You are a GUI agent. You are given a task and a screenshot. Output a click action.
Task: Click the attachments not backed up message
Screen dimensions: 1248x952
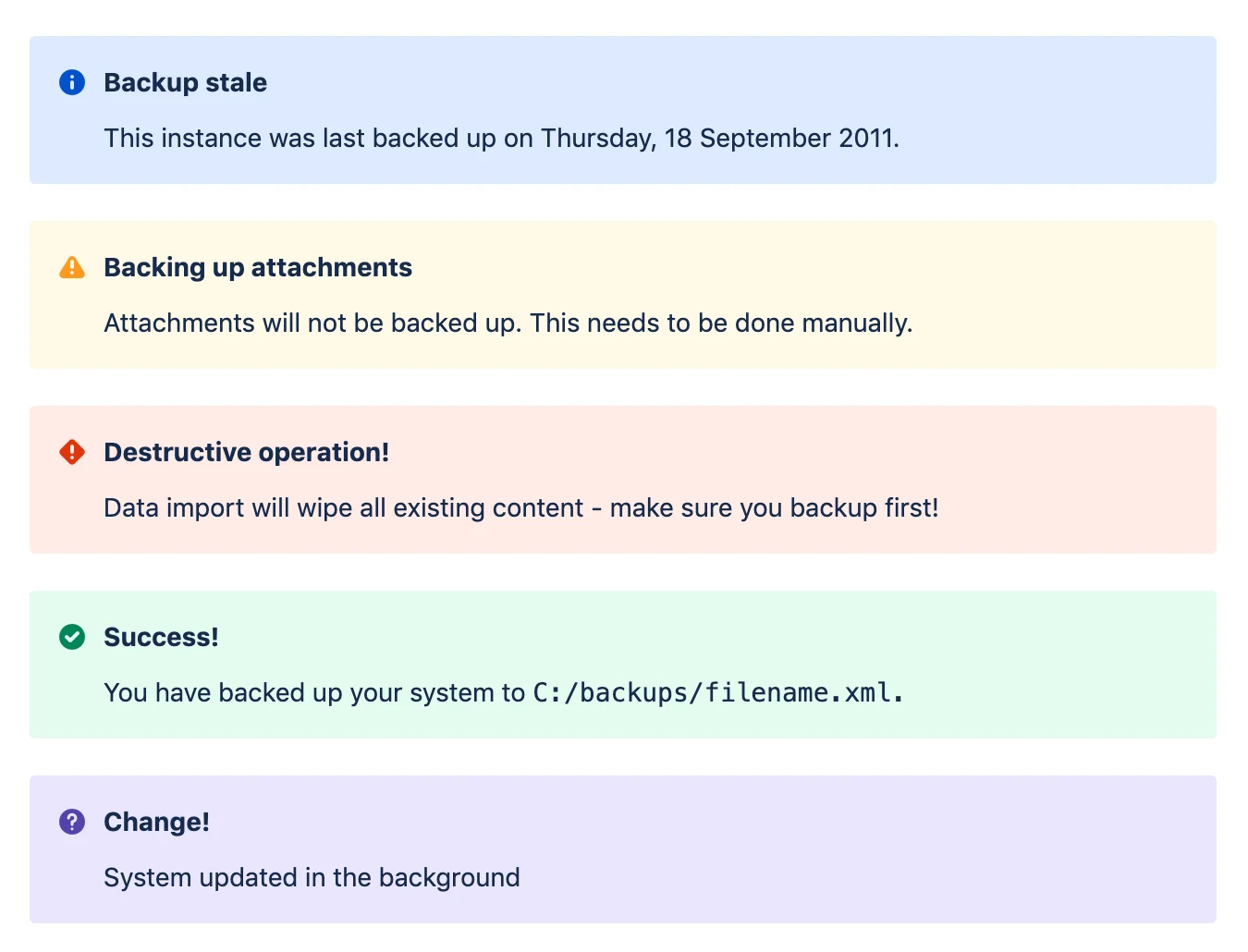pyautogui.click(x=508, y=323)
